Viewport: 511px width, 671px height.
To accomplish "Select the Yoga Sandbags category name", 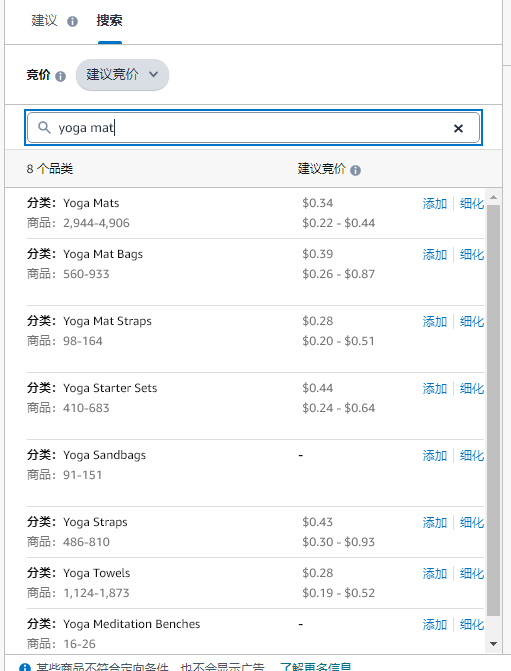I will click(x=104, y=455).
